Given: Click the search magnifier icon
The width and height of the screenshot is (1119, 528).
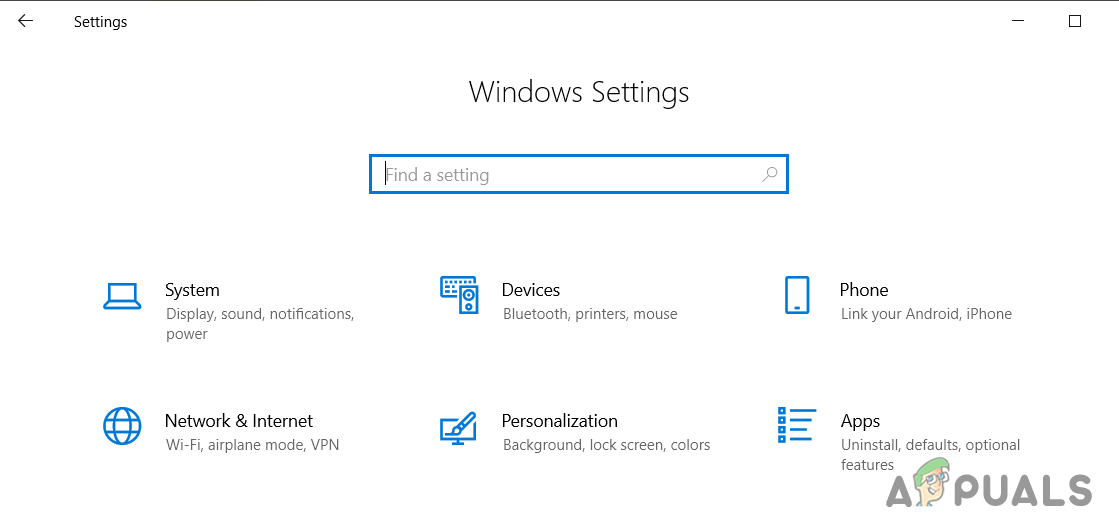Looking at the screenshot, I should click(x=769, y=175).
